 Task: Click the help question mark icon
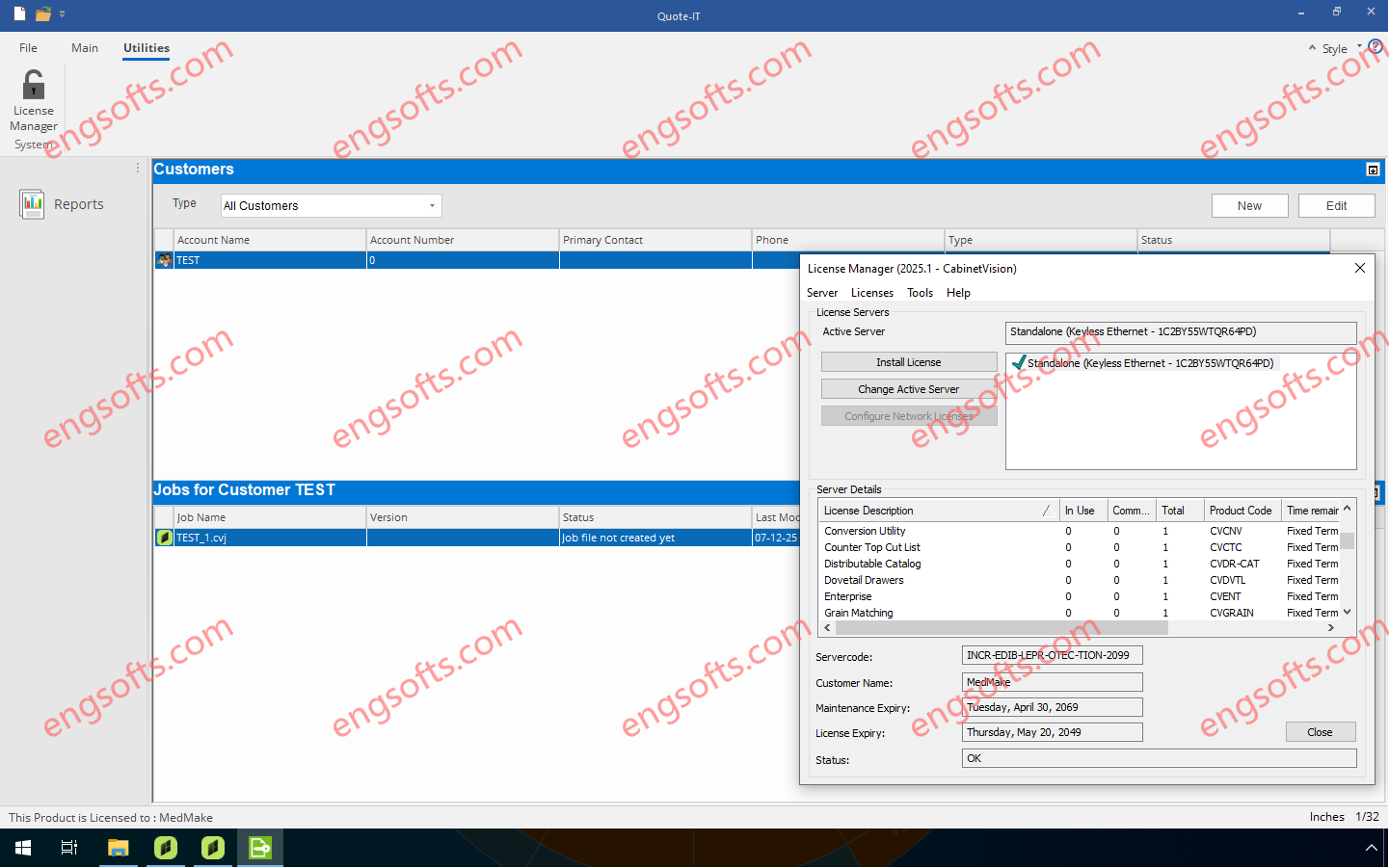click(1376, 46)
